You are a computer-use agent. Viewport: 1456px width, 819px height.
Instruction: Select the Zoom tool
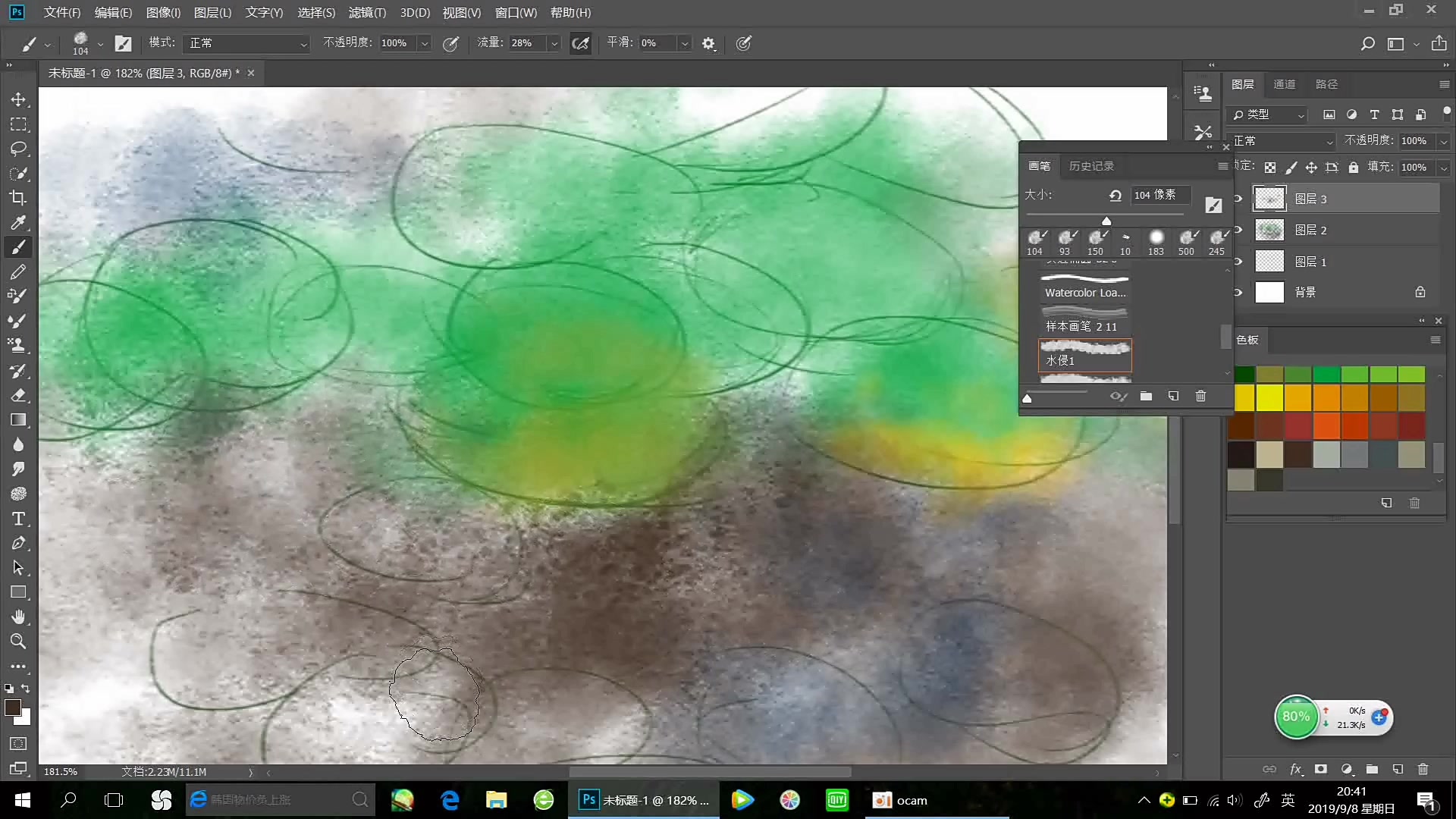pos(18,642)
